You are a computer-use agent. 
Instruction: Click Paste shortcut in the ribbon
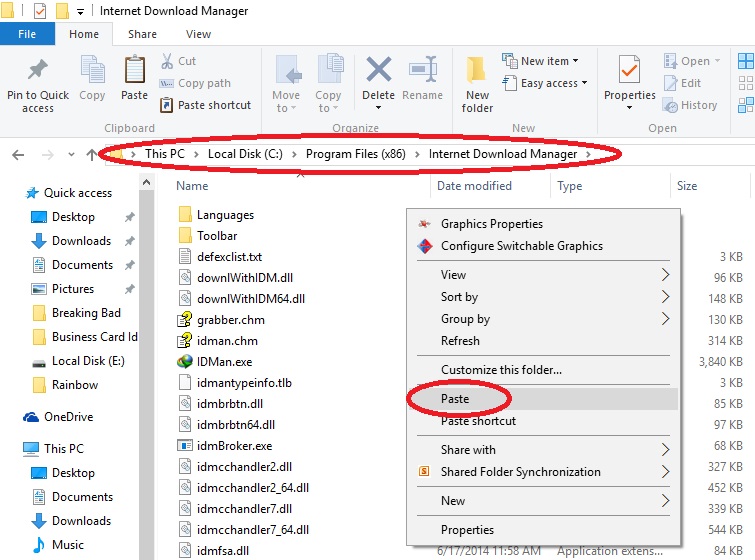(x=206, y=105)
